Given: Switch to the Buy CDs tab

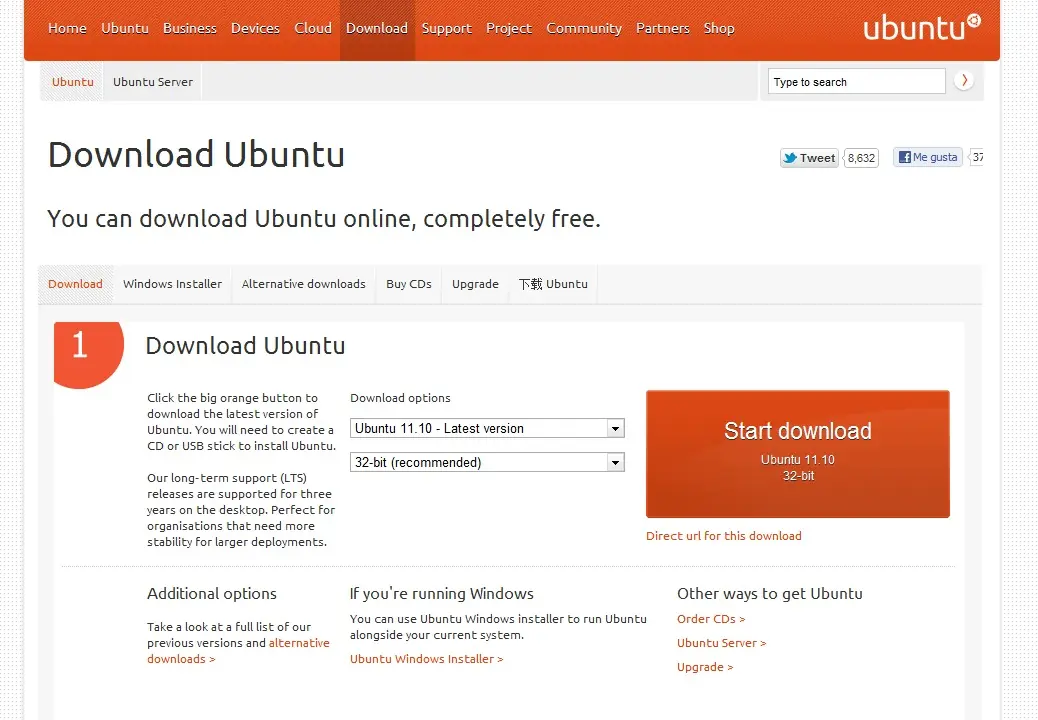Looking at the screenshot, I should pos(408,284).
